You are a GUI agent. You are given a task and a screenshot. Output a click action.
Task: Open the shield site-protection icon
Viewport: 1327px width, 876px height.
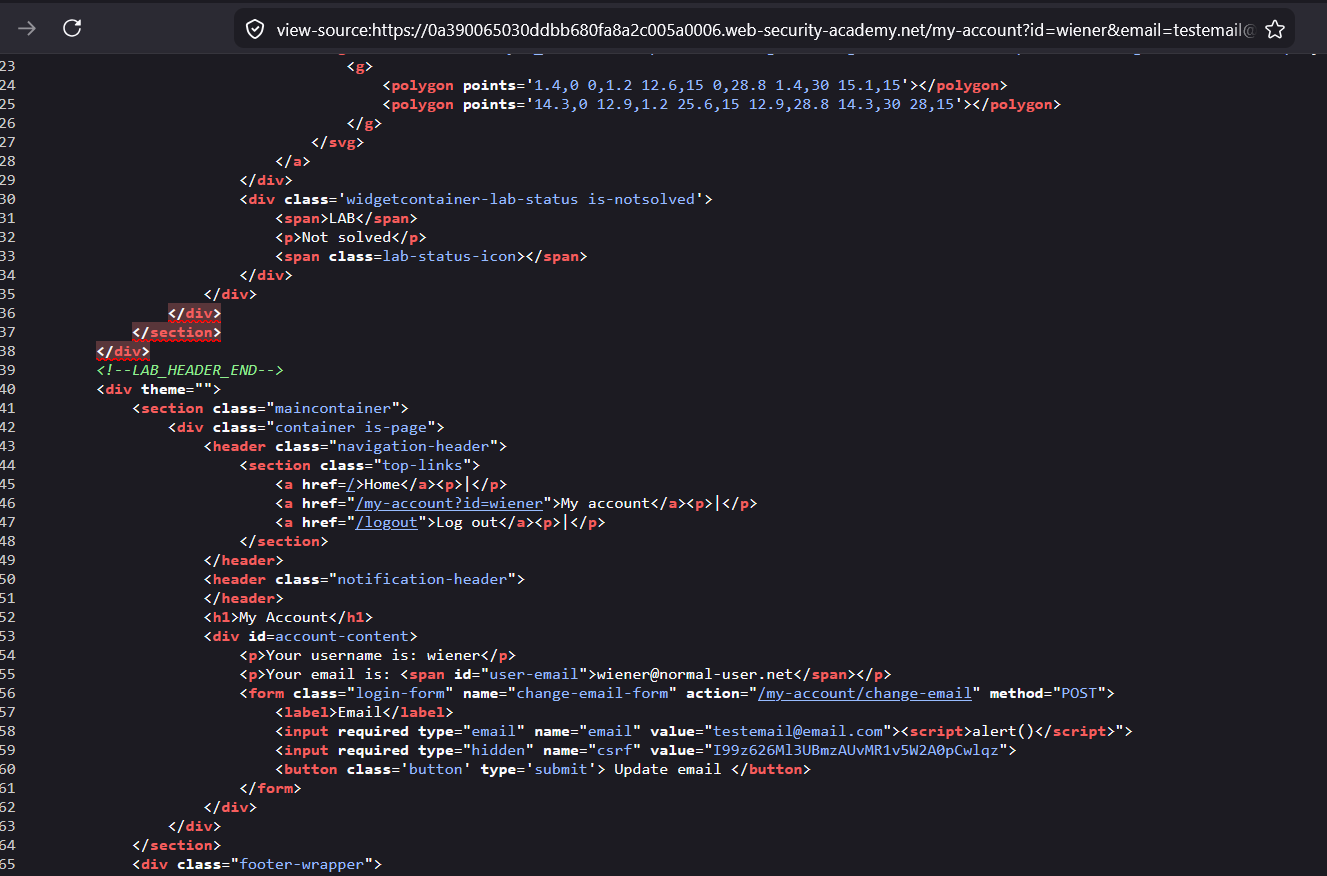(x=255, y=29)
